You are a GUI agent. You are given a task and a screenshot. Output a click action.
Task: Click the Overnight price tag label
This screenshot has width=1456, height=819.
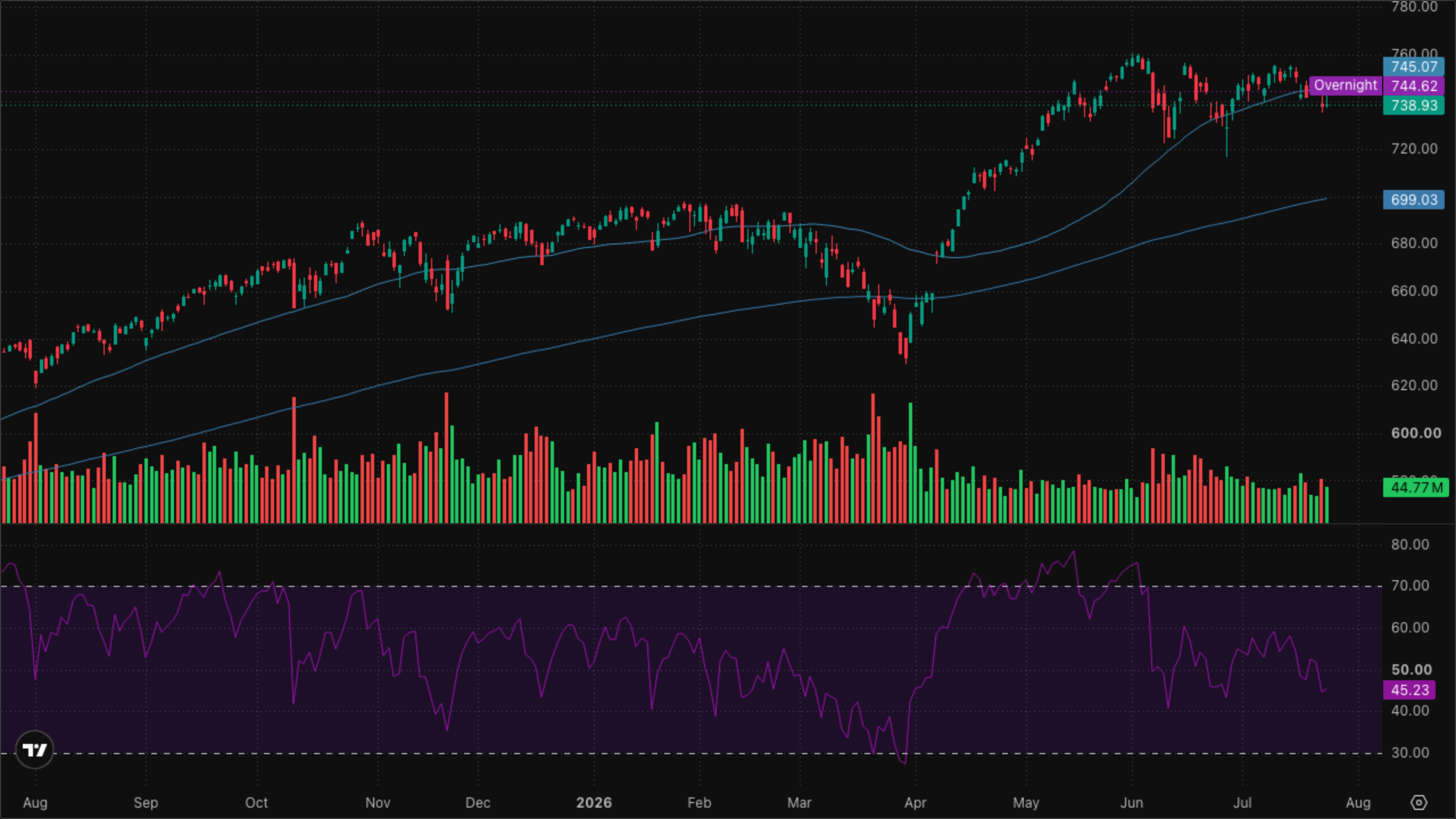[x=1345, y=85]
